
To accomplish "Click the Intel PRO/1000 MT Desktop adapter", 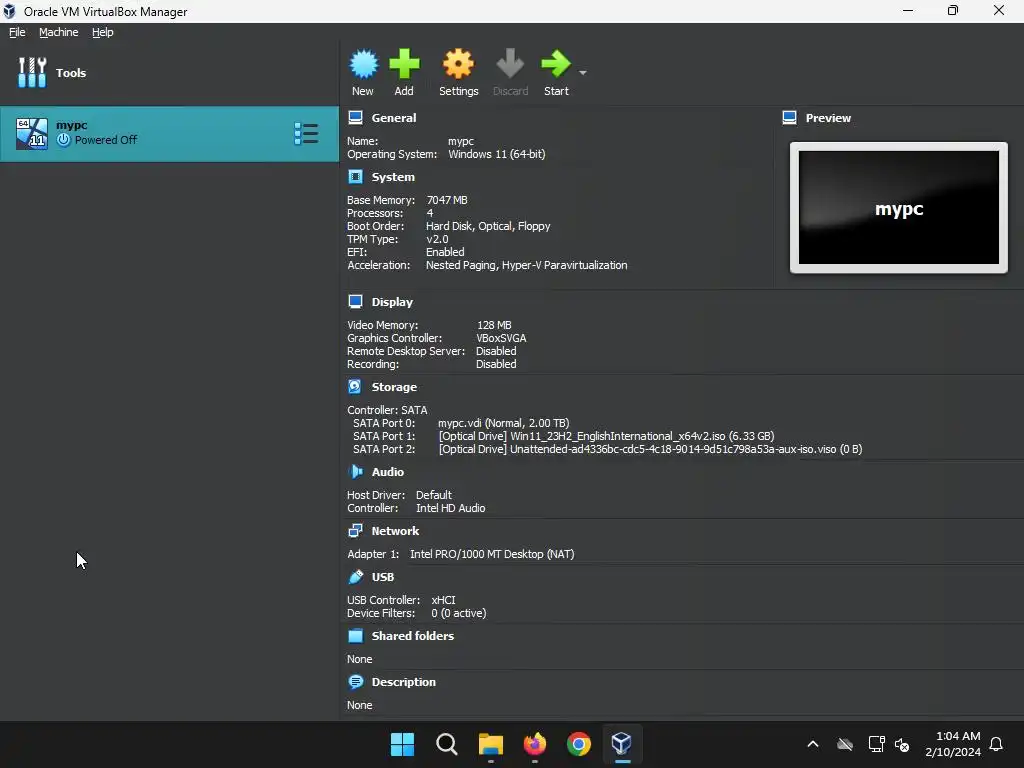I will coord(492,554).
